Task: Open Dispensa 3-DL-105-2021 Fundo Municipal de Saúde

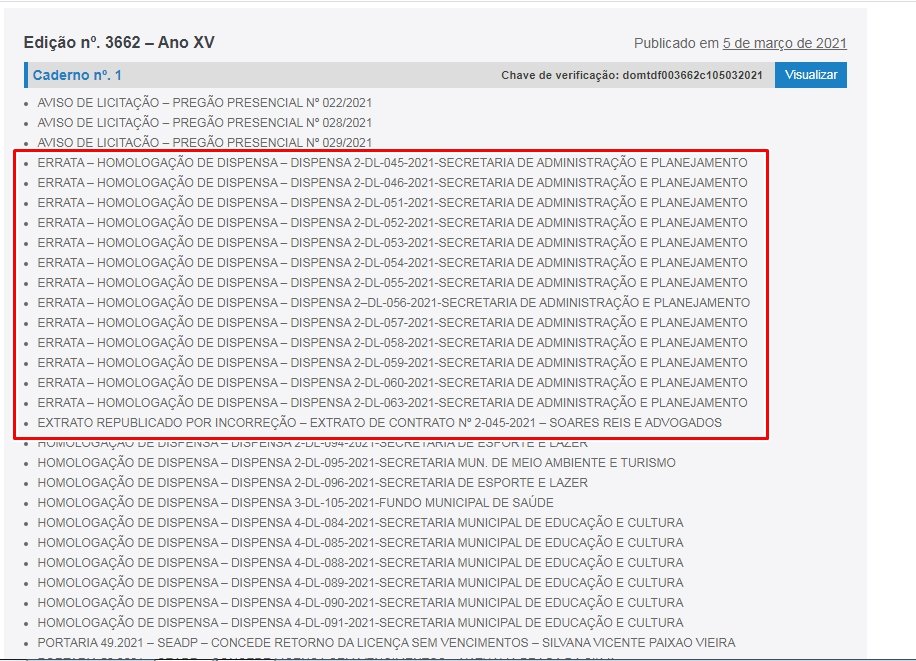Action: [x=295, y=503]
